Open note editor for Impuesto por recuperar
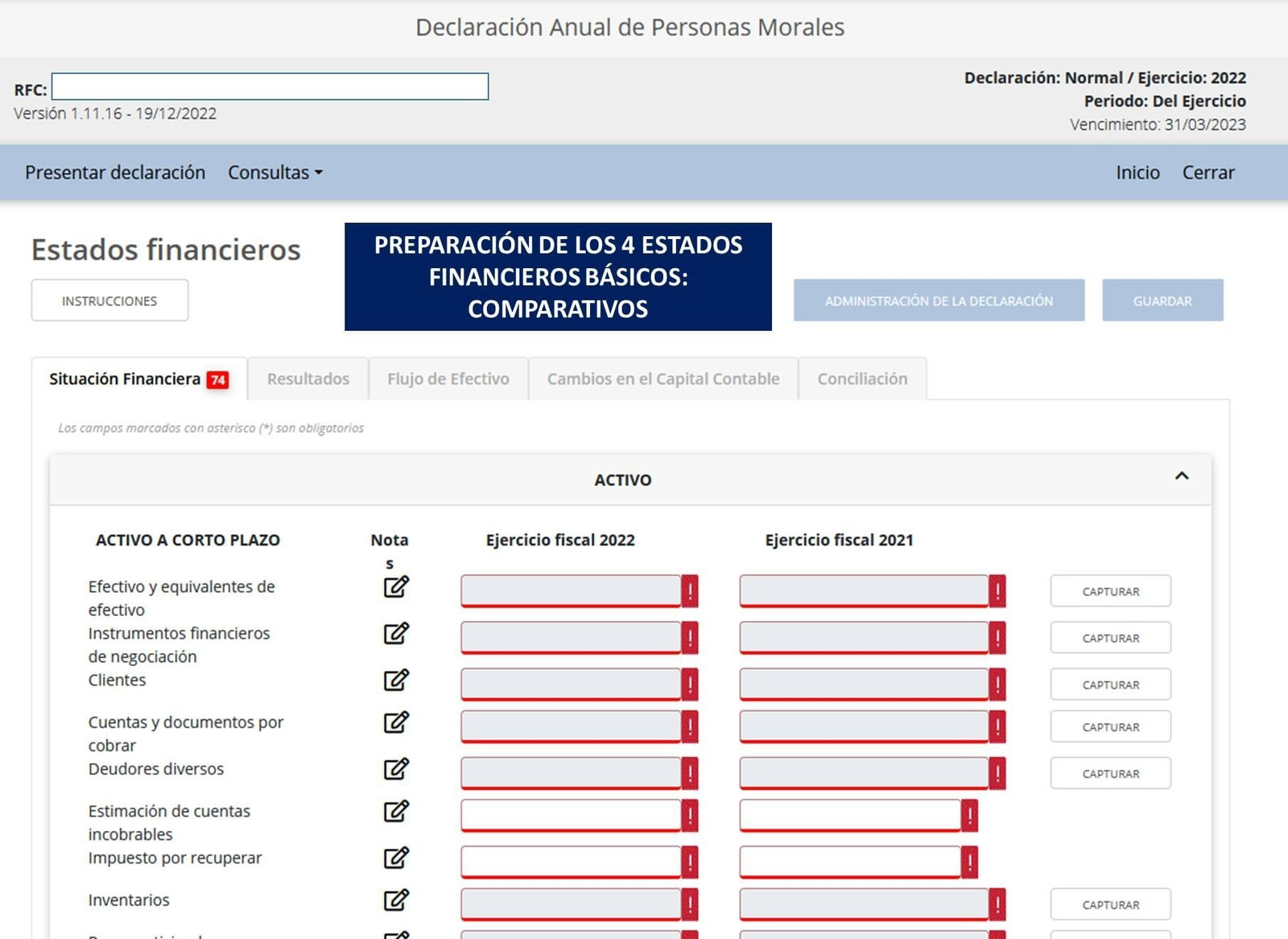Image resolution: width=1288 pixels, height=939 pixels. [396, 857]
